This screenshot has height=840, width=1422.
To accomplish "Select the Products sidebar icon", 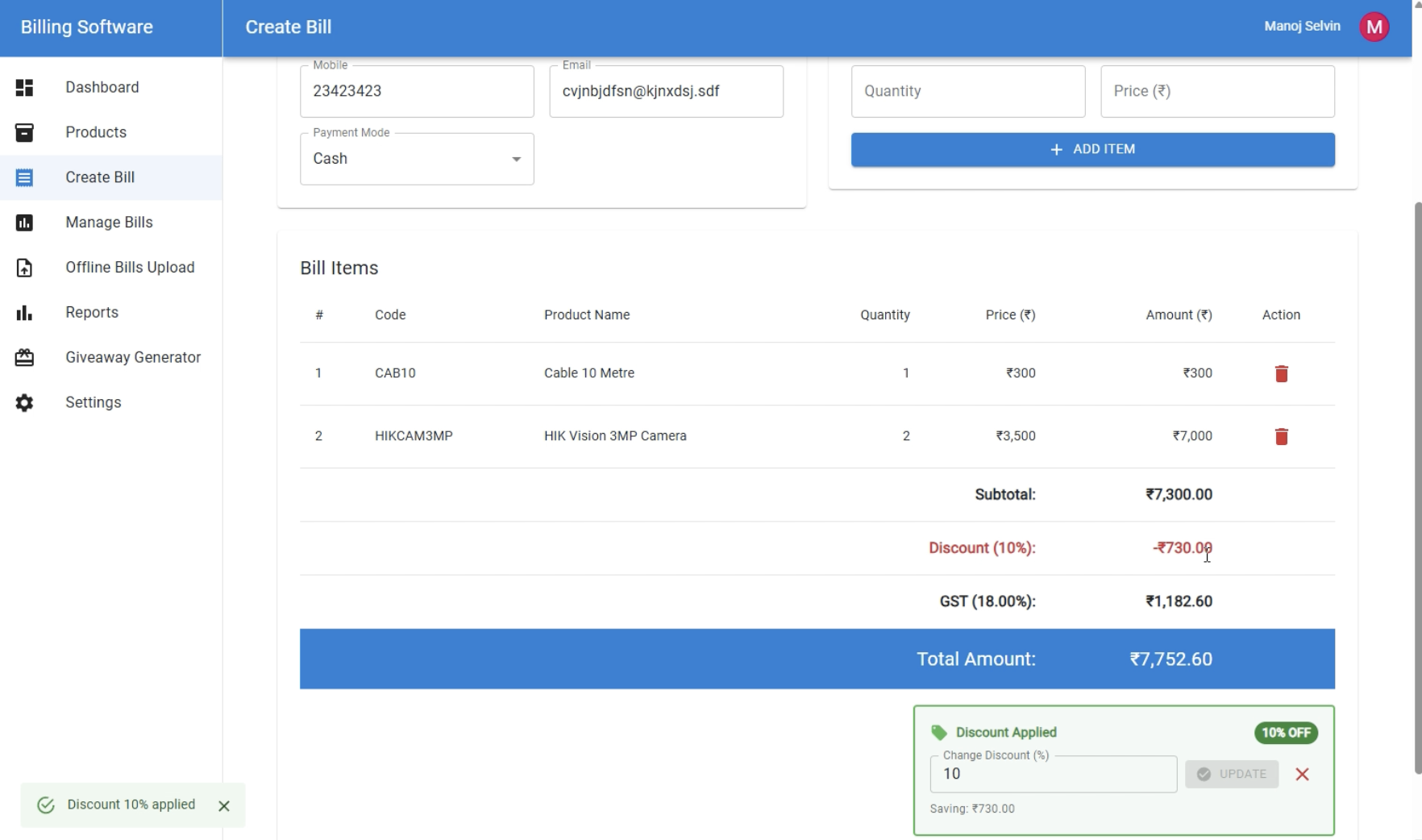I will tap(24, 132).
